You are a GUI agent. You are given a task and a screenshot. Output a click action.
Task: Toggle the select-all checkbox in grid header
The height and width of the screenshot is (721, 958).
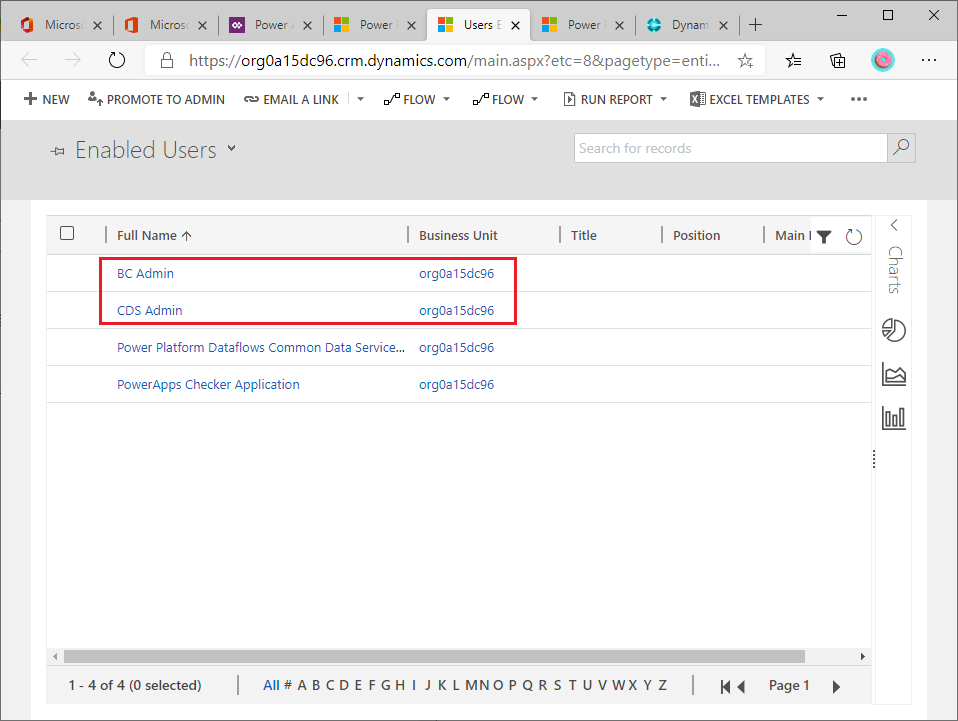[x=67, y=233]
